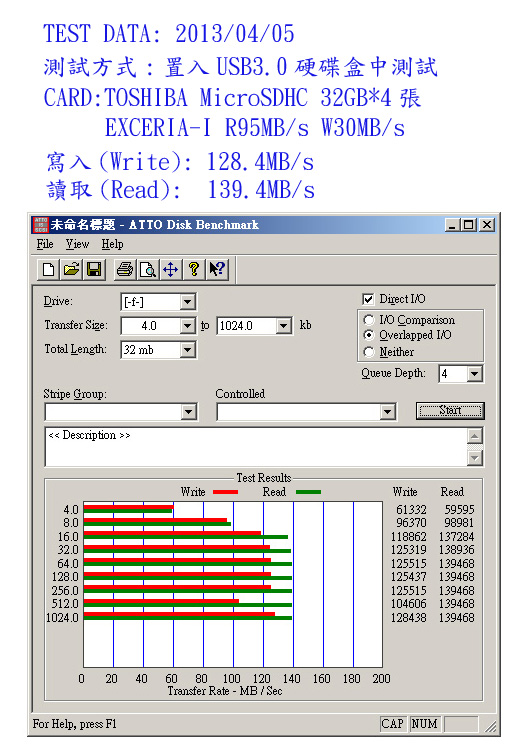Open Print Preview magnifier icon
518x749 pixels.
coord(148,269)
